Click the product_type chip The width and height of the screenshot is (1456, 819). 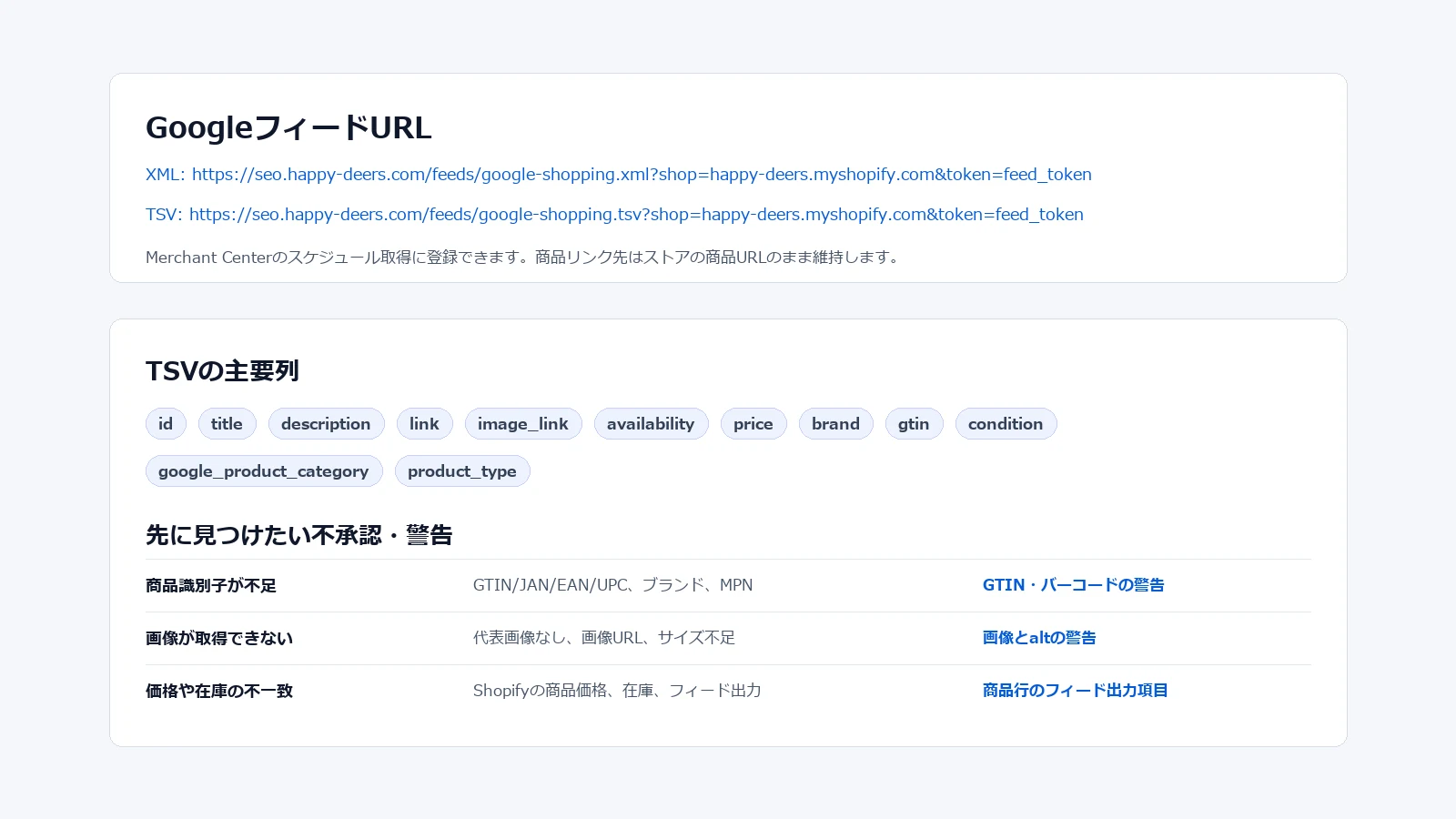click(462, 471)
